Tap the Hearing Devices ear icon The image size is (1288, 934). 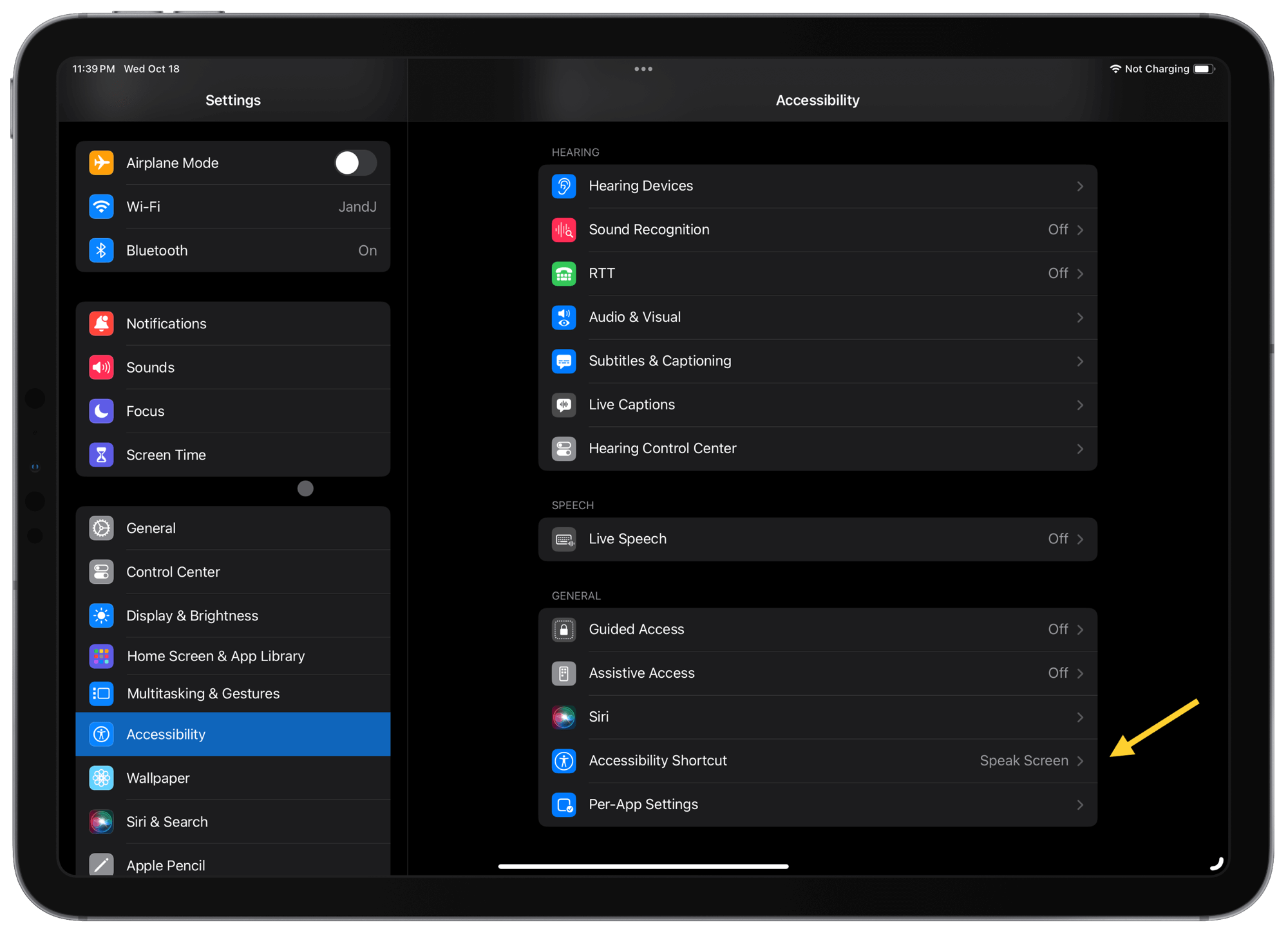tap(563, 186)
